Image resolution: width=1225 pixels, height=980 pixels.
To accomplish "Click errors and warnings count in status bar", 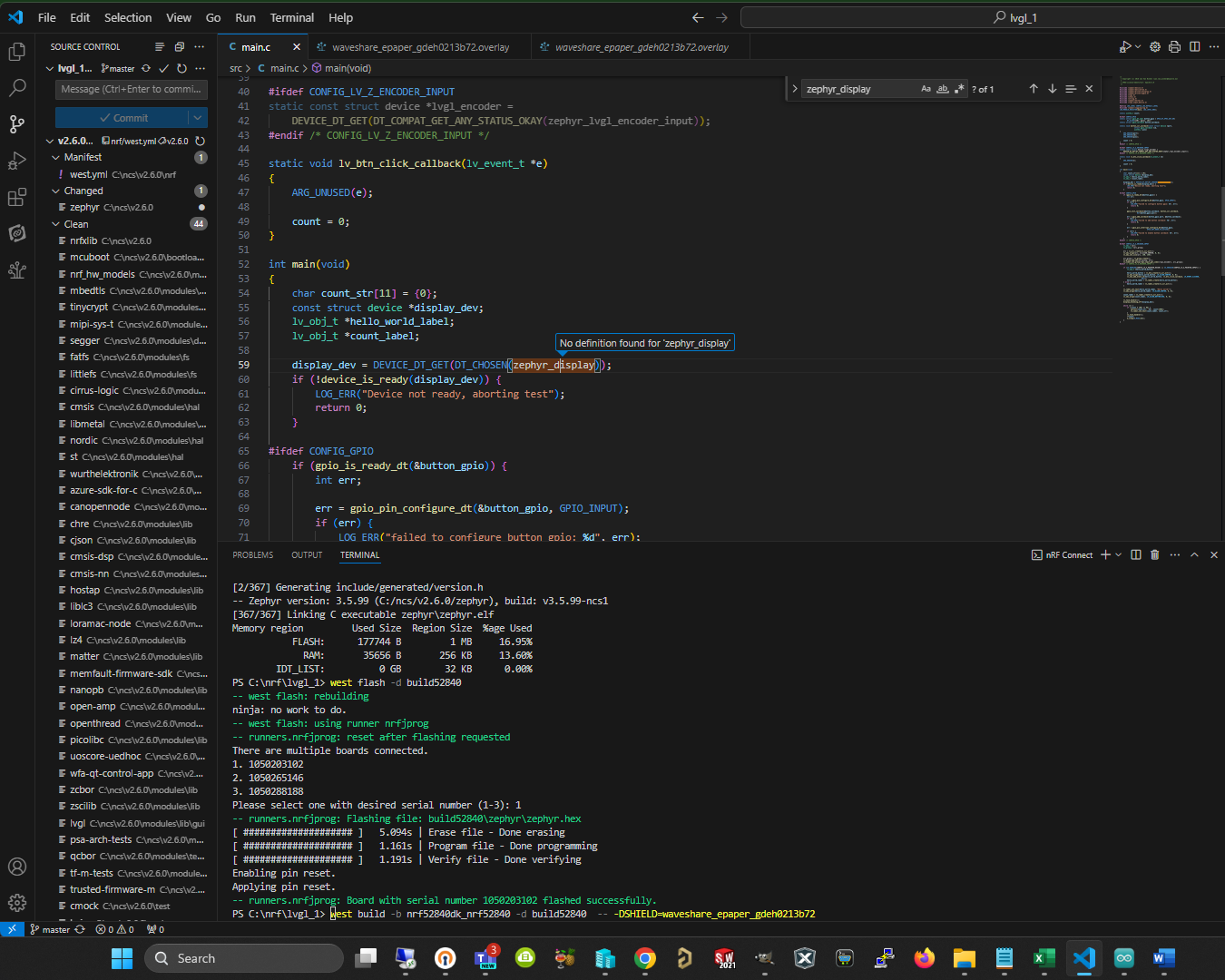I will tap(114, 929).
